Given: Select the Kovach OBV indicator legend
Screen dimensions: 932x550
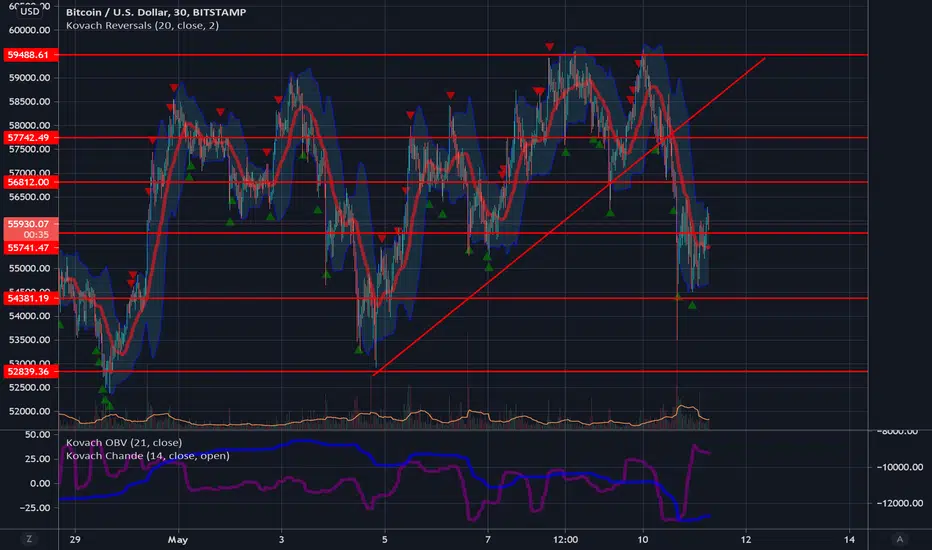Looking at the screenshot, I should tap(124, 442).
